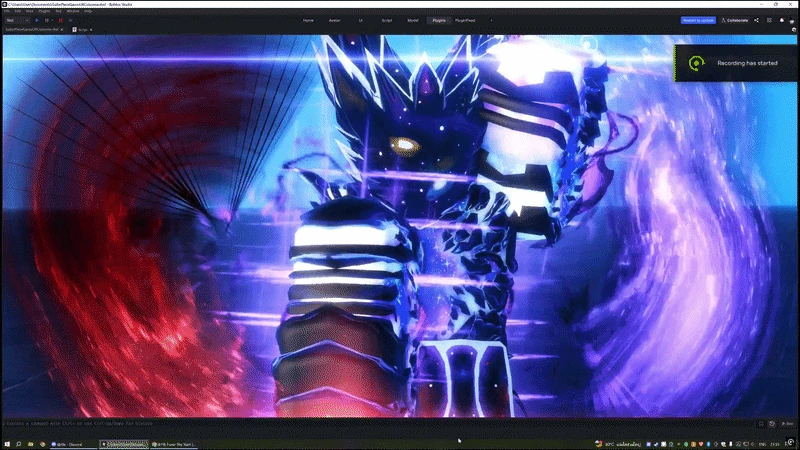The height and width of the screenshot is (450, 800).
Task: Open the View menu
Action: 30,11
